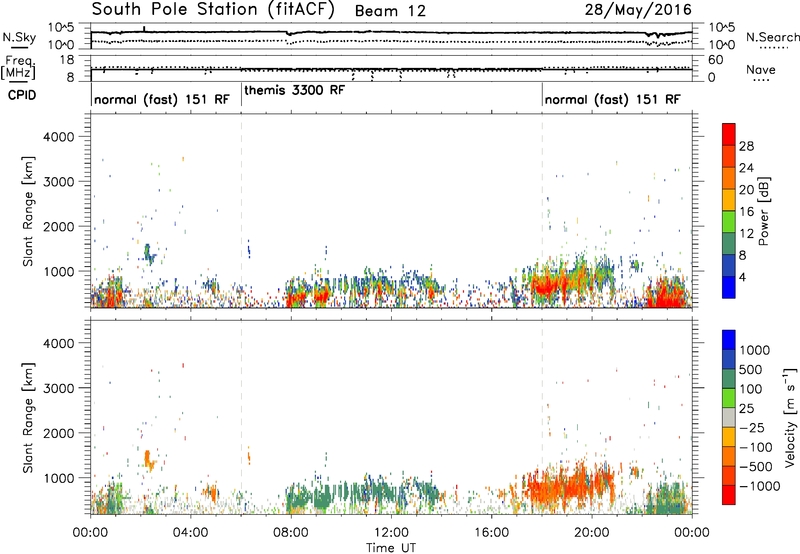Pick the red bottom segment of Velocity colorbar
800x554 pixels.
click(x=729, y=495)
